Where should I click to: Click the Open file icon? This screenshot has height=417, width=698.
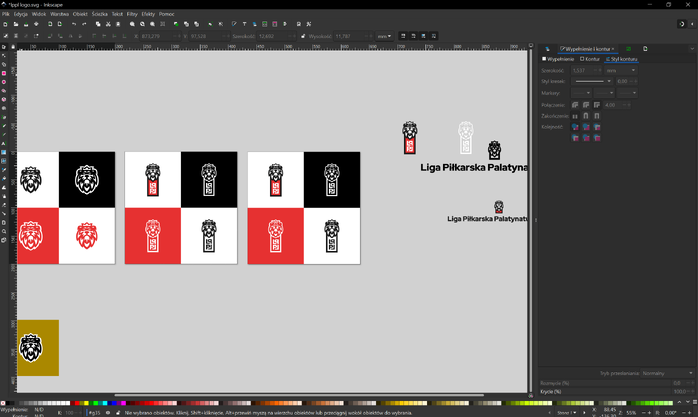pyautogui.click(x=16, y=24)
